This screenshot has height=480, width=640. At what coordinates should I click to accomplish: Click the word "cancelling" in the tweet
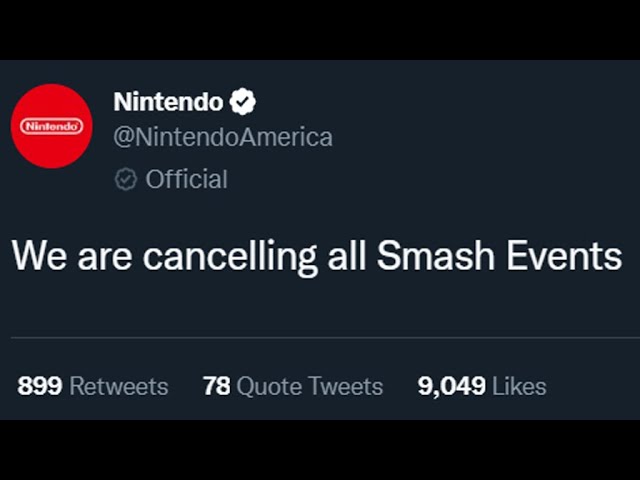(x=230, y=256)
